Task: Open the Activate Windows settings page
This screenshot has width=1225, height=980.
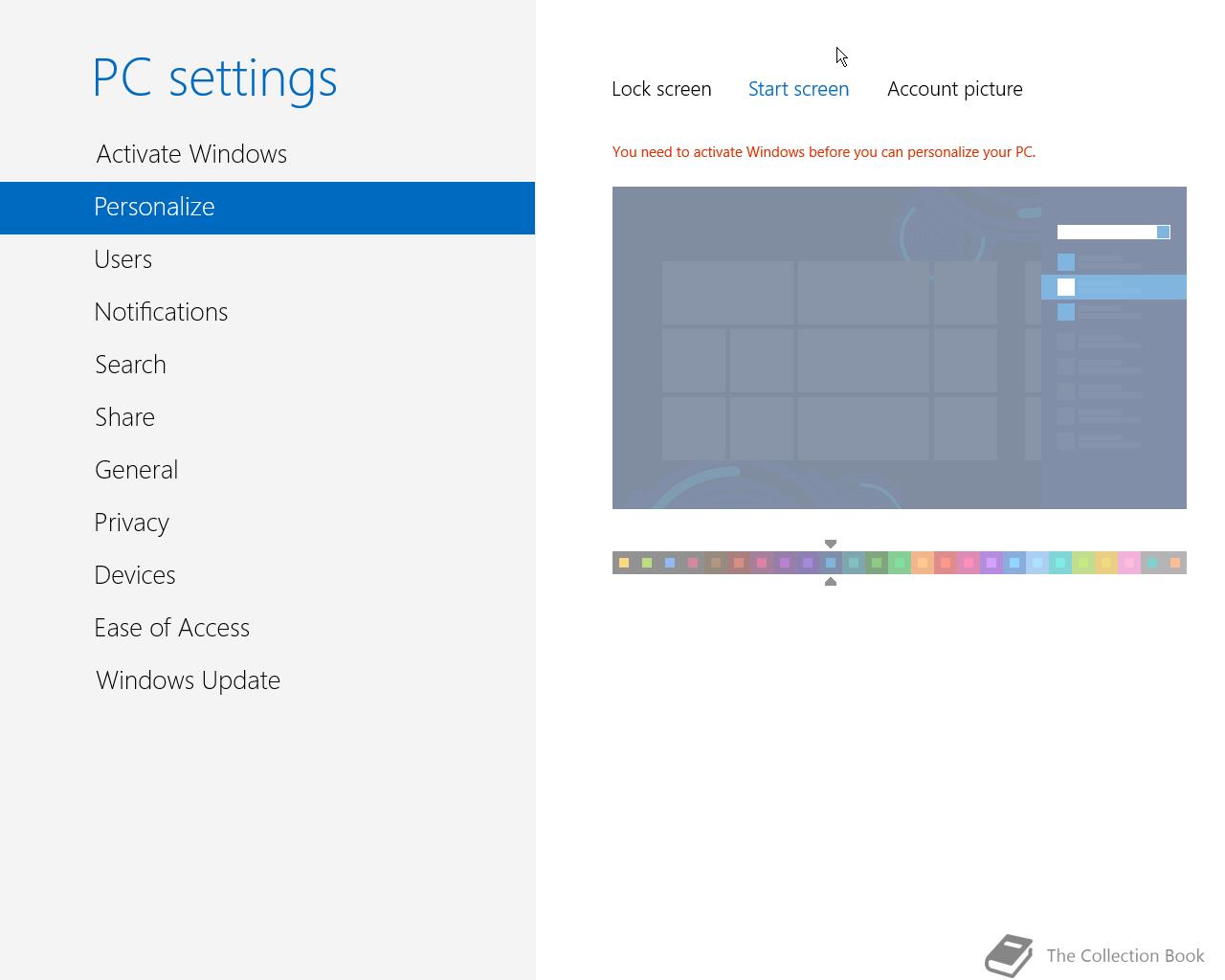Action: [x=191, y=154]
